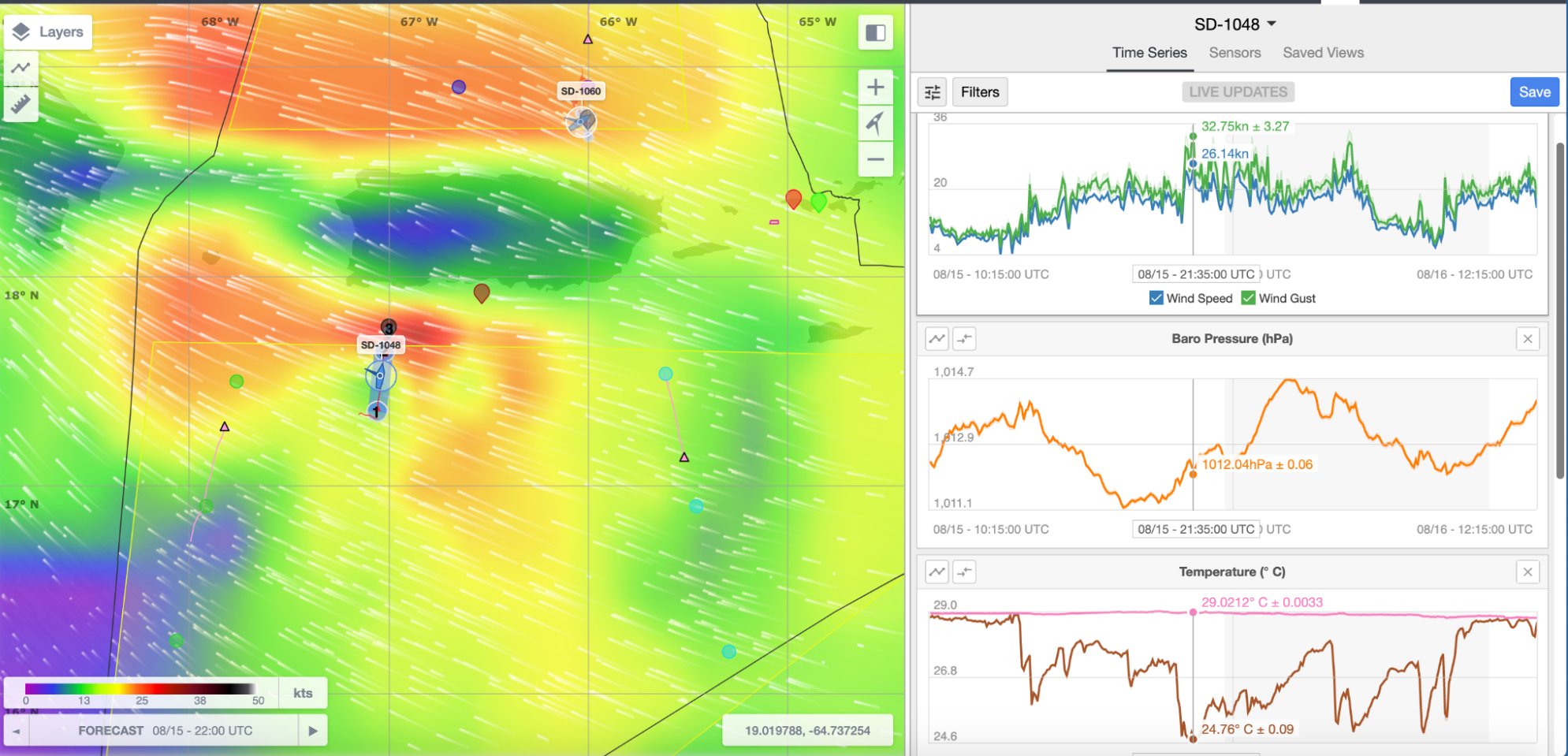Uncheck the Wind Speed checkbox
This screenshot has width=1568, height=756.
tap(1156, 298)
